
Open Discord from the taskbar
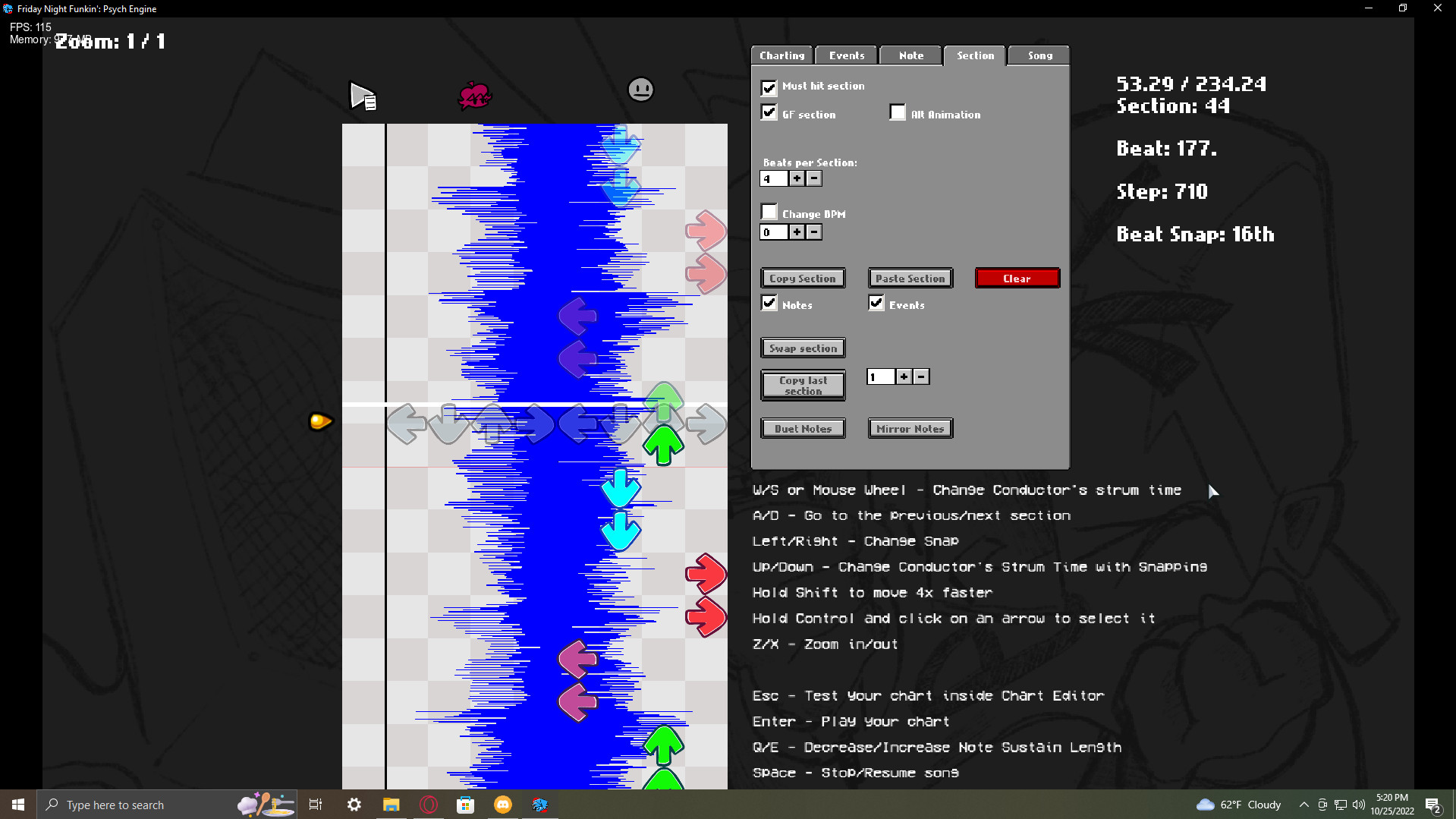tap(503, 805)
